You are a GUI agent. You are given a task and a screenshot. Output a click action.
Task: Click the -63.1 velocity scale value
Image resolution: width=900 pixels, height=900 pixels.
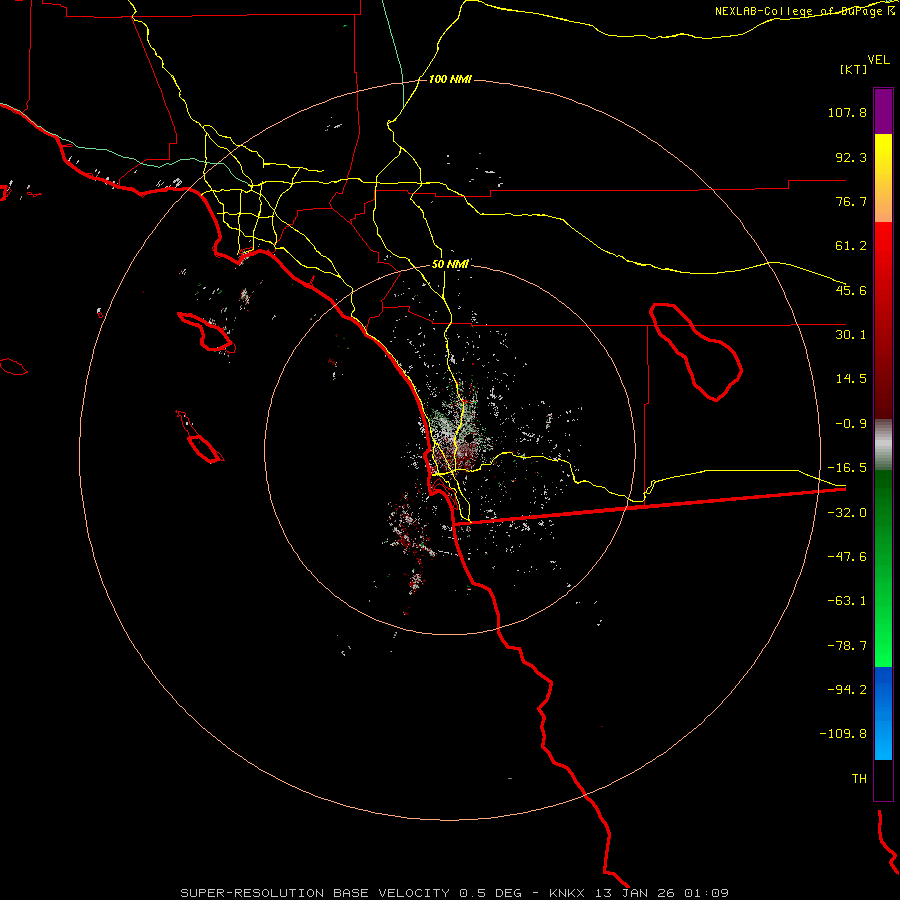tap(847, 601)
